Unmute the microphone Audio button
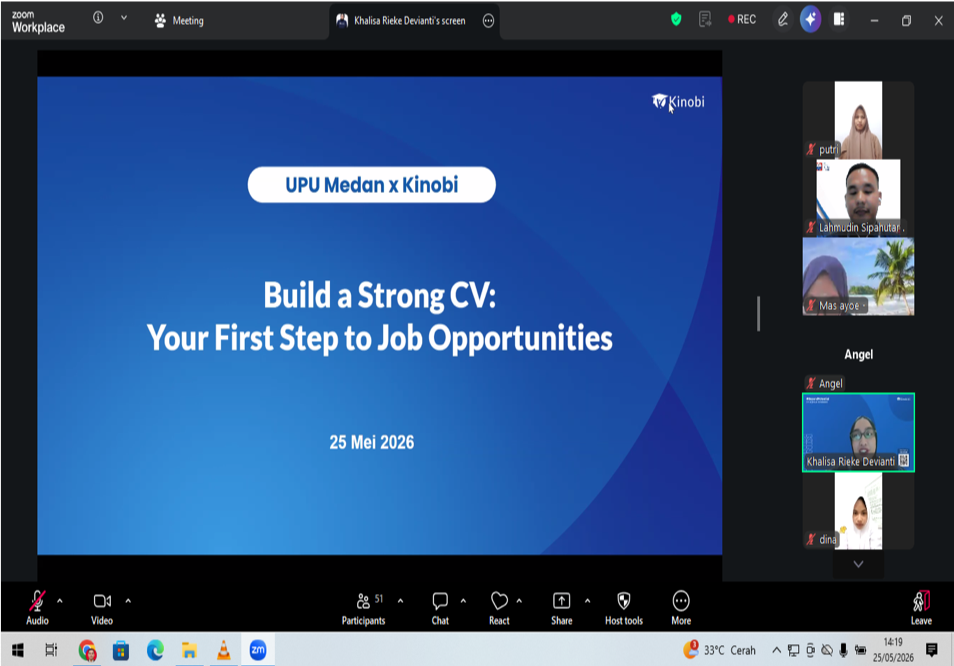 (x=37, y=607)
